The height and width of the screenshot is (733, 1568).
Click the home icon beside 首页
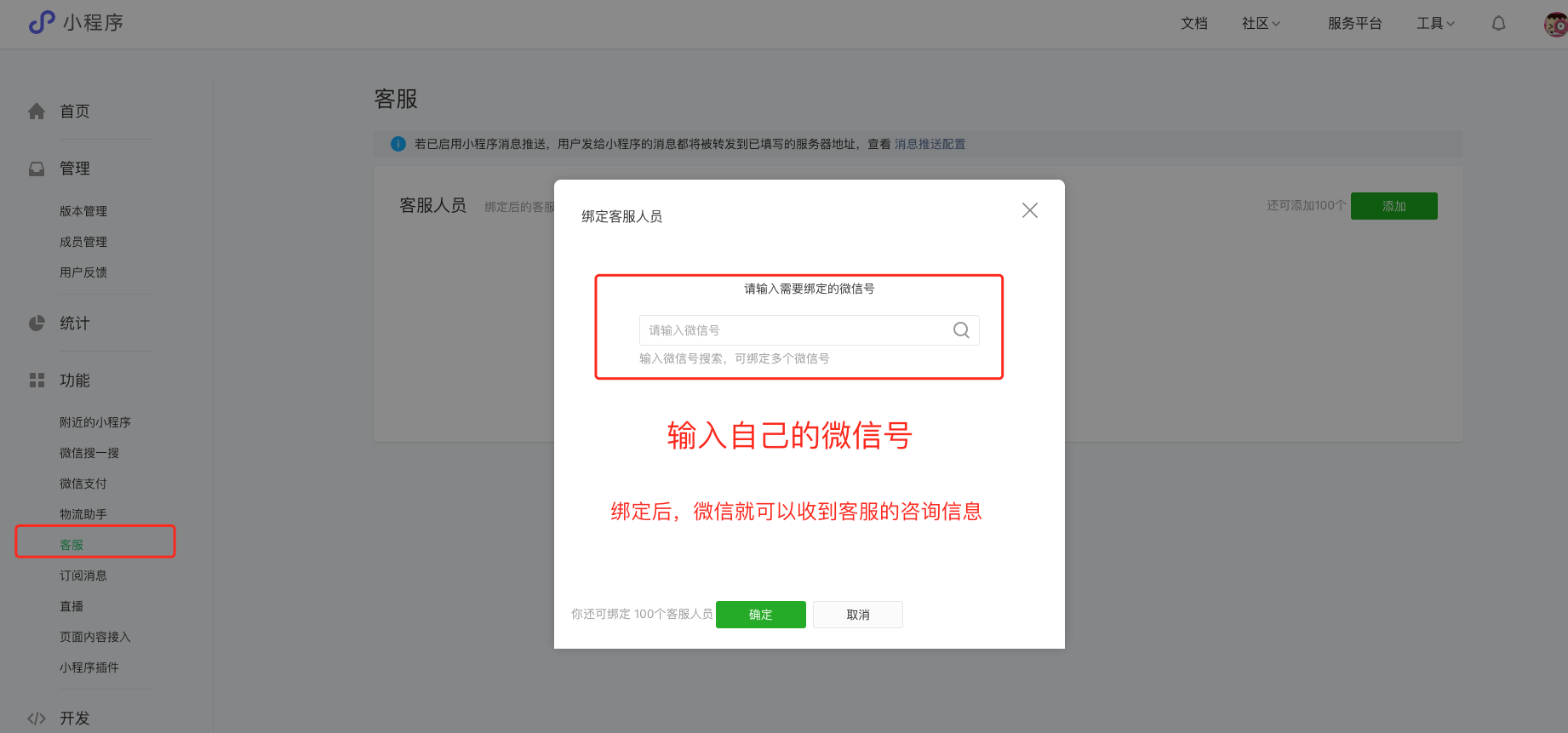pos(37,112)
